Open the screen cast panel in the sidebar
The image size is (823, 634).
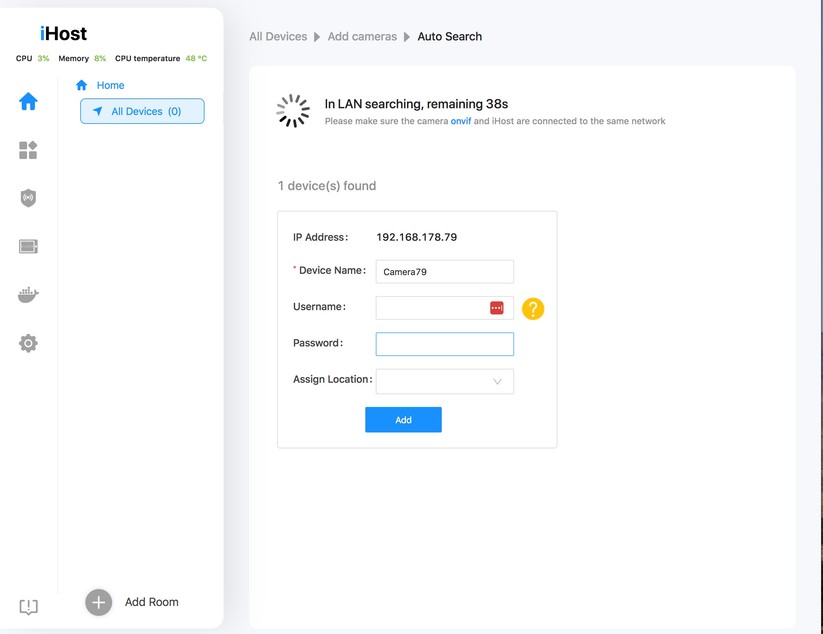(x=27, y=246)
